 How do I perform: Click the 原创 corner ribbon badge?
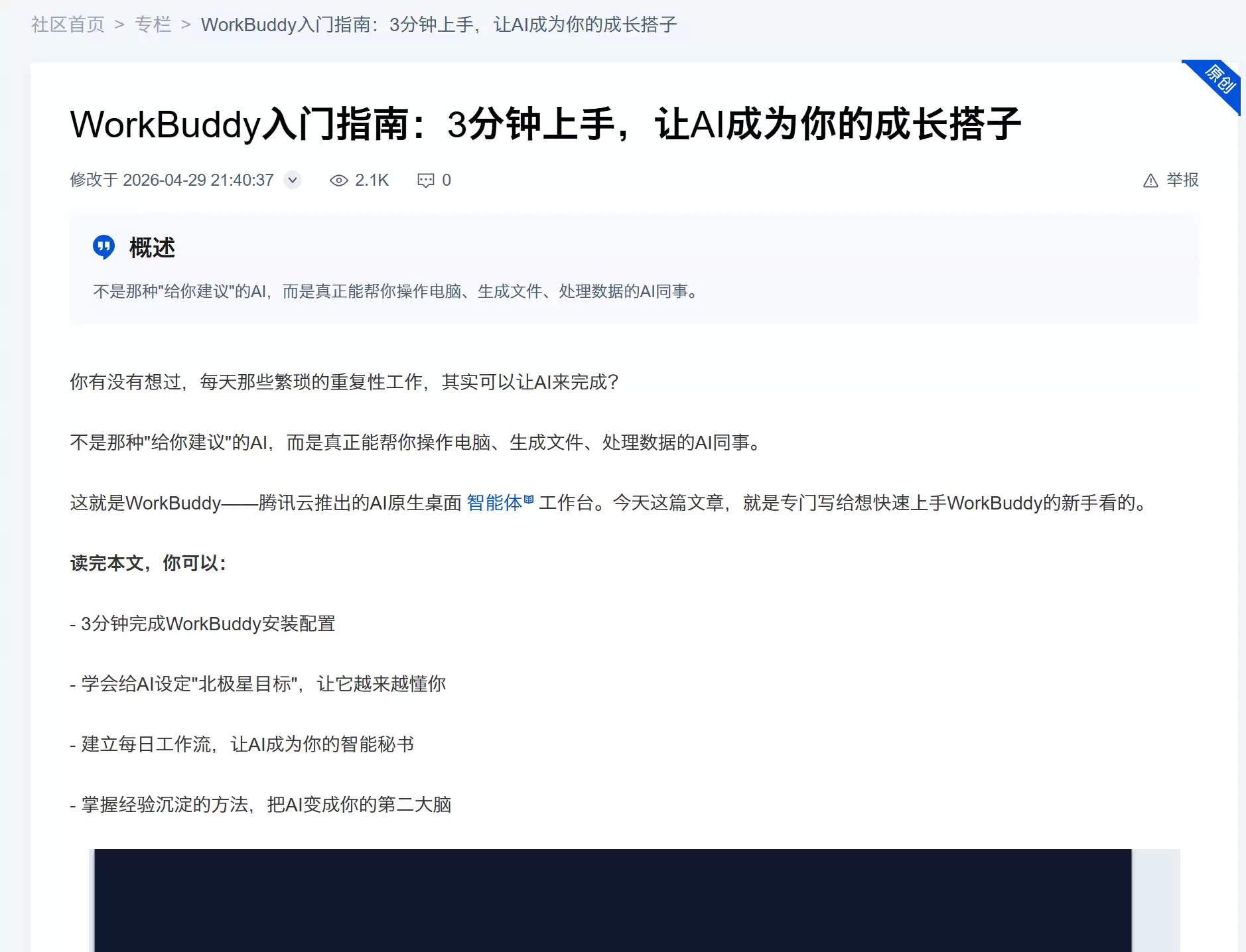coord(1218,81)
